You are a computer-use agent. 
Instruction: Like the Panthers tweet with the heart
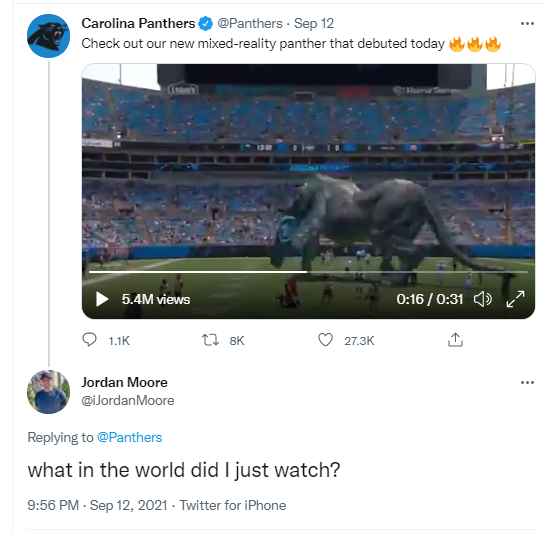[x=325, y=340]
